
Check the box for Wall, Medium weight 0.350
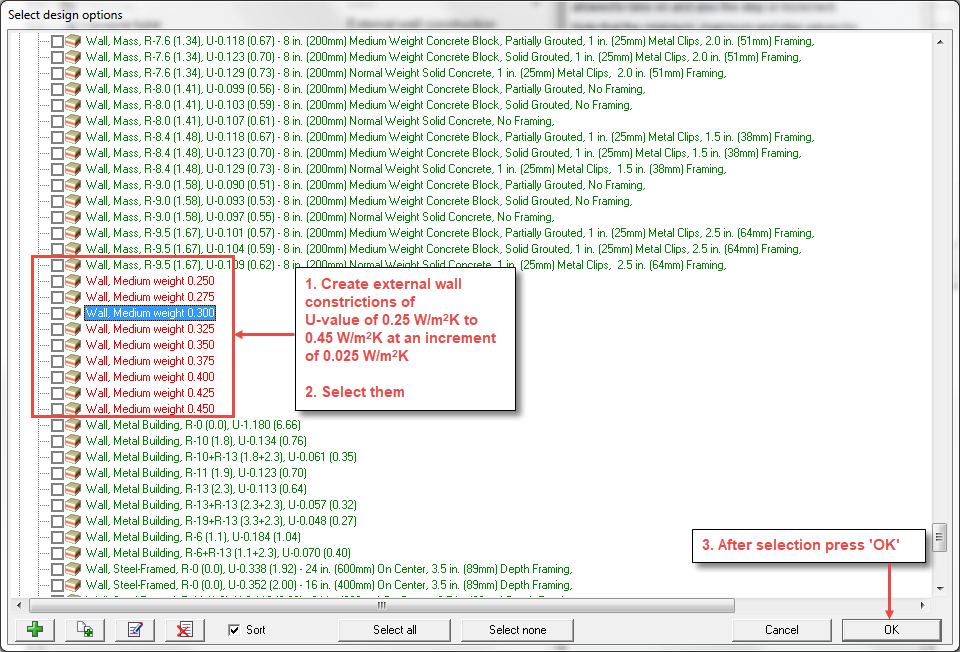[x=57, y=345]
